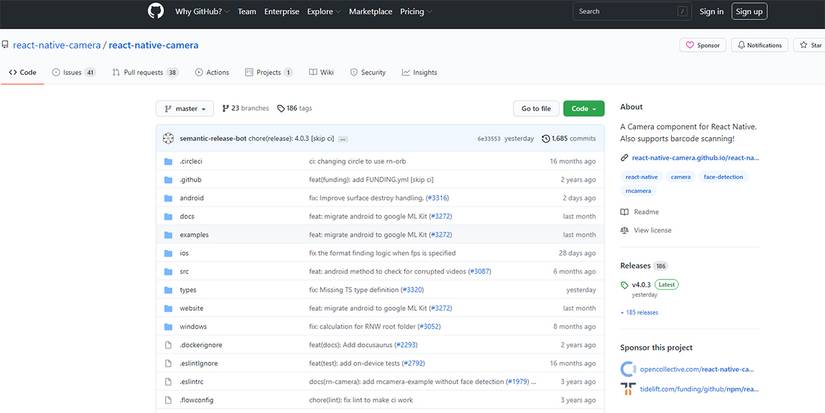Select the rncamera topic tag
The image size is (825, 413).
point(638,191)
